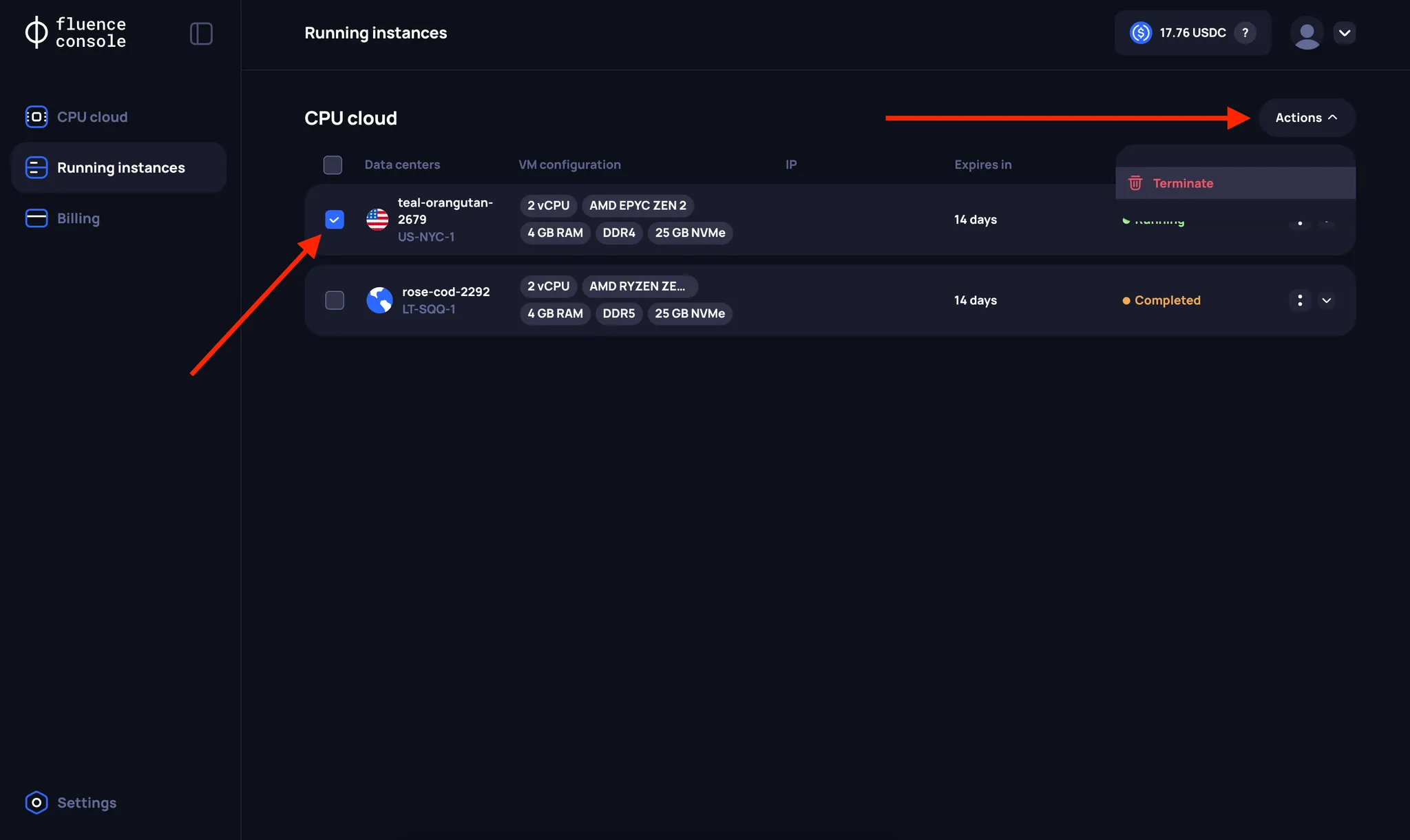The width and height of the screenshot is (1410, 840).
Task: Click the USDC balance coin icon
Action: (1141, 32)
